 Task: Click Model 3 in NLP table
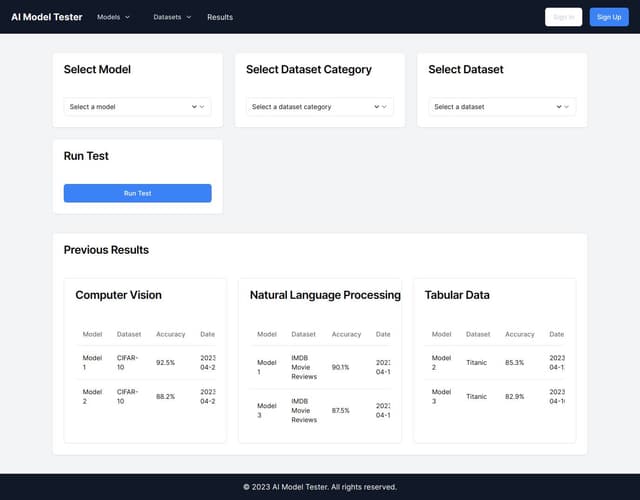(x=267, y=411)
